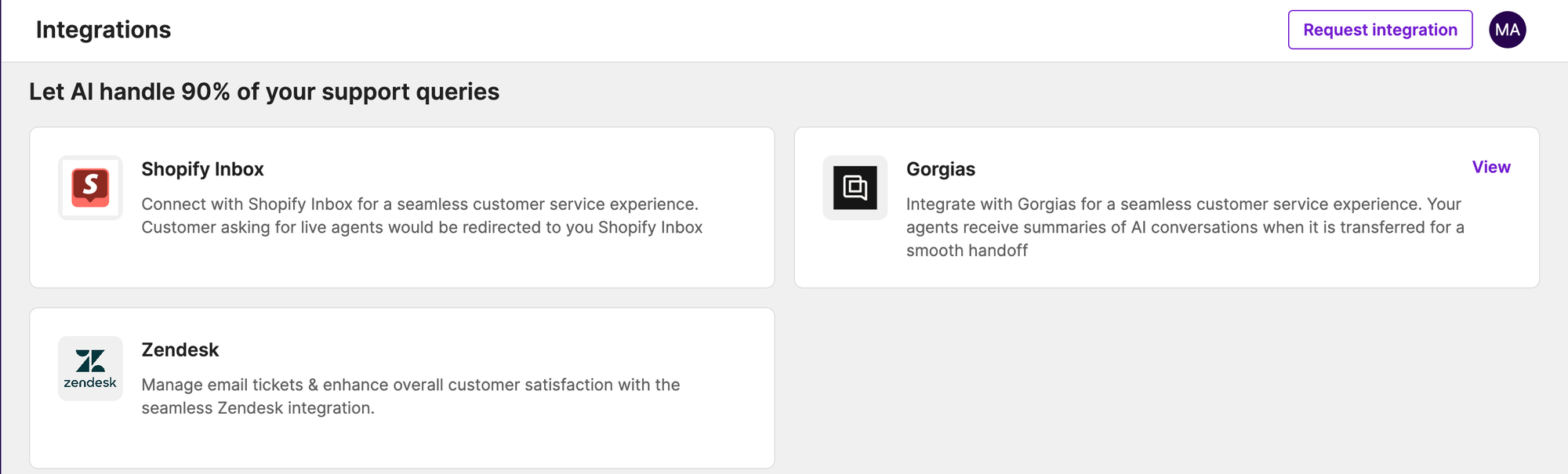Click the Gorgias card title text
The height and width of the screenshot is (474, 1568).
pyautogui.click(x=941, y=169)
